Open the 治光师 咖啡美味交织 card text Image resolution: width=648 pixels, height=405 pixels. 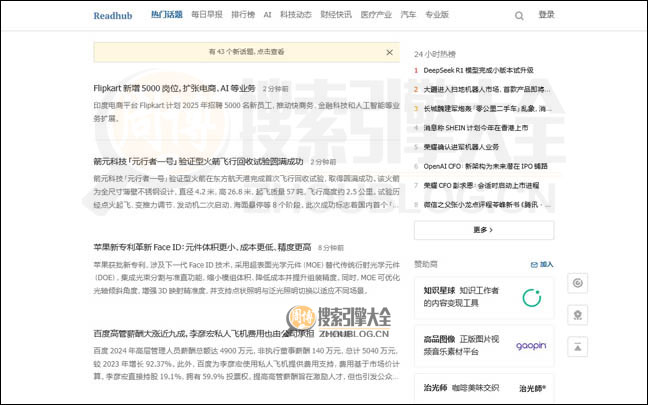click(x=461, y=388)
